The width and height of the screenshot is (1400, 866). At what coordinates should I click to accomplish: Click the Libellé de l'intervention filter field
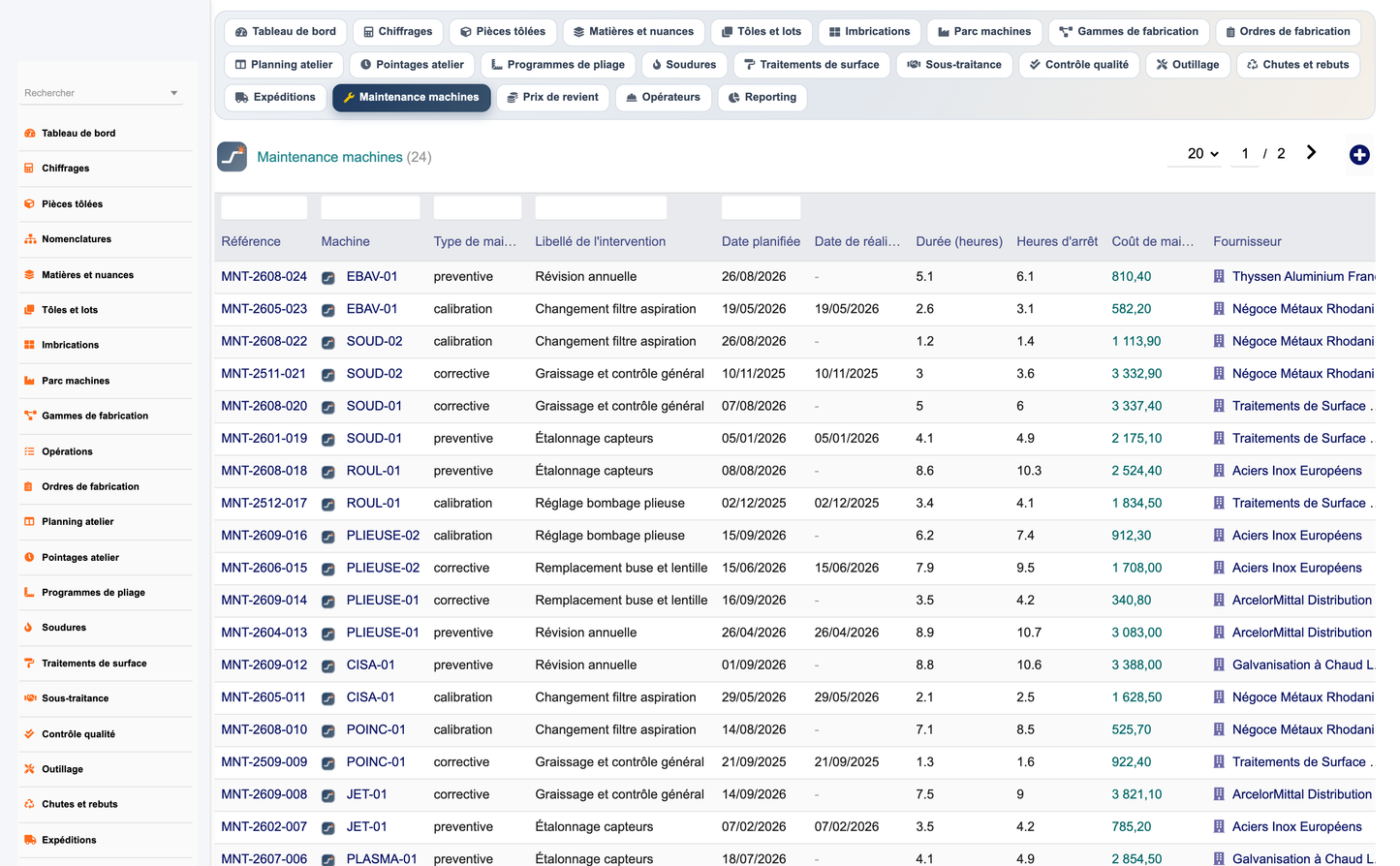(601, 207)
